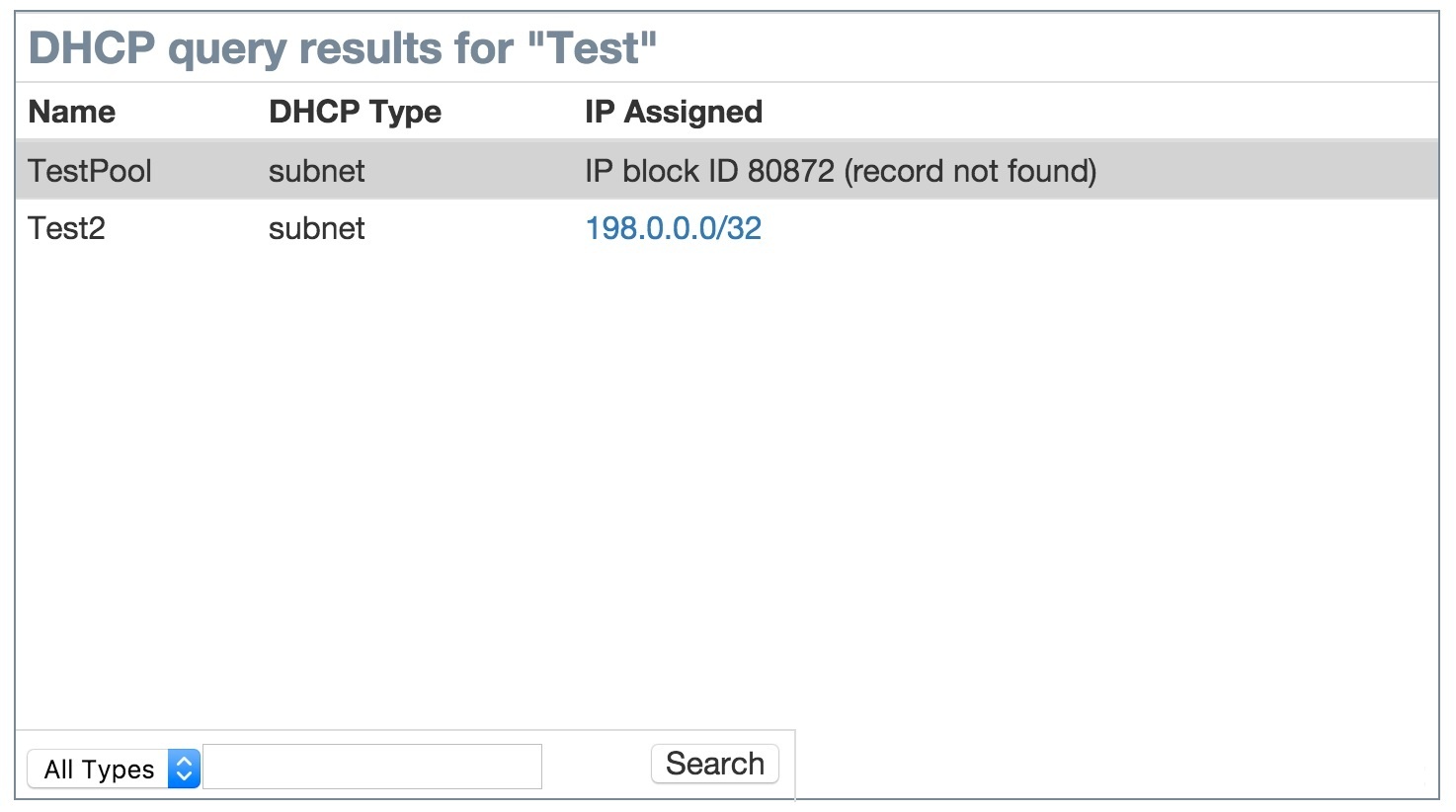Click gap between search field and Search button
The width and height of the screenshot is (1456, 812).
[x=596, y=767]
